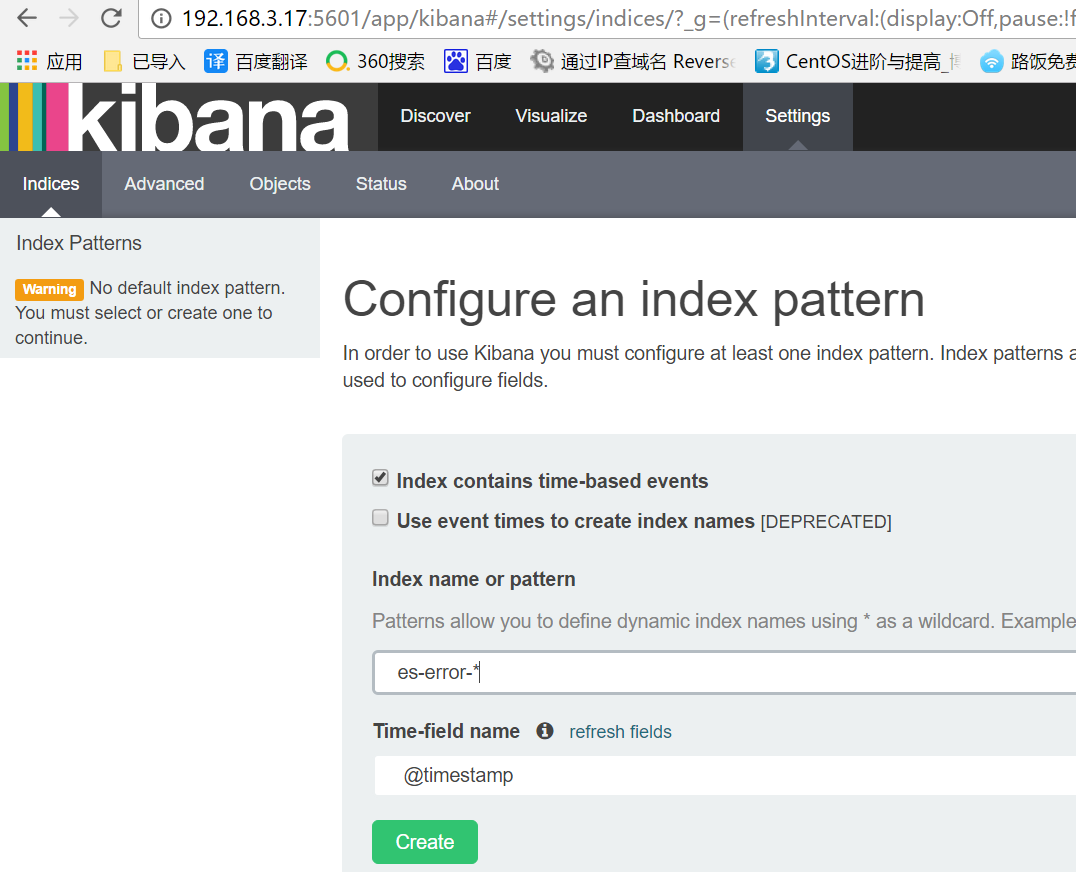Click the index name pattern input field
Image resolution: width=1076 pixels, height=872 pixels.
tap(724, 672)
